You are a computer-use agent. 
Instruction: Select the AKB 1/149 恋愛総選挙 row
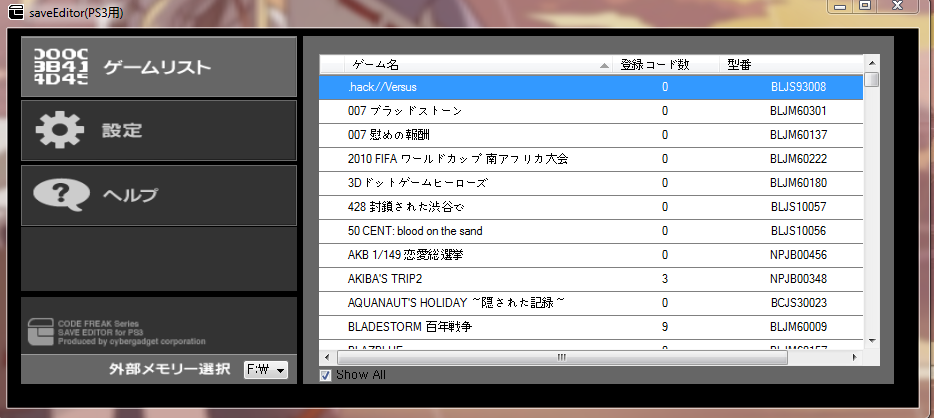[x=591, y=255]
